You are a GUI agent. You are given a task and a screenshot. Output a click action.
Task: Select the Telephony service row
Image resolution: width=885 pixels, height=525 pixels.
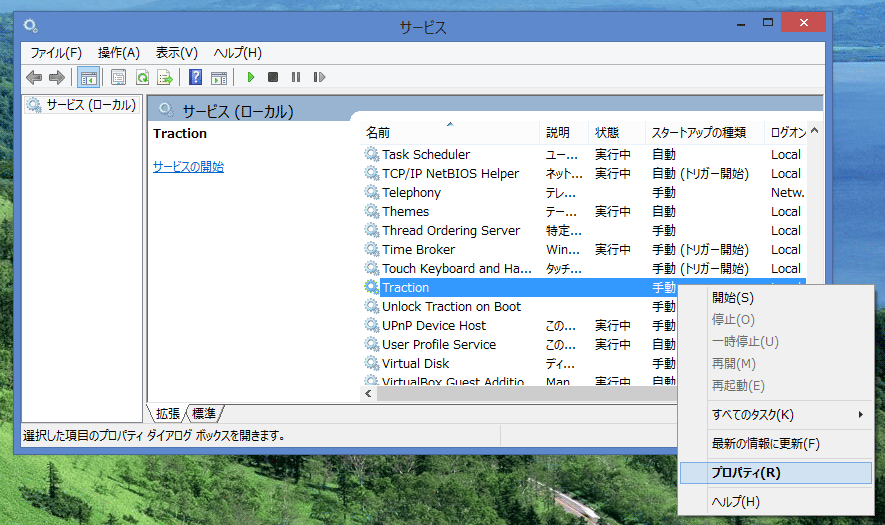(584, 192)
